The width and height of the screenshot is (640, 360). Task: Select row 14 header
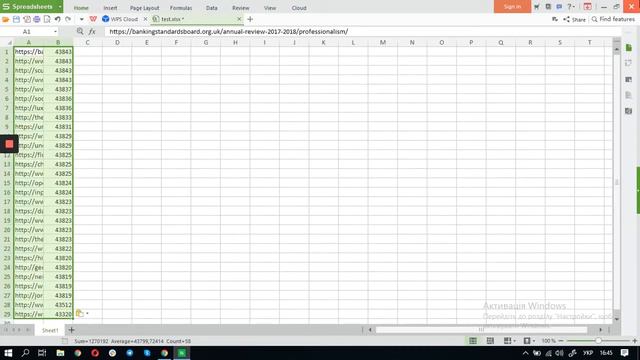pos(7,173)
